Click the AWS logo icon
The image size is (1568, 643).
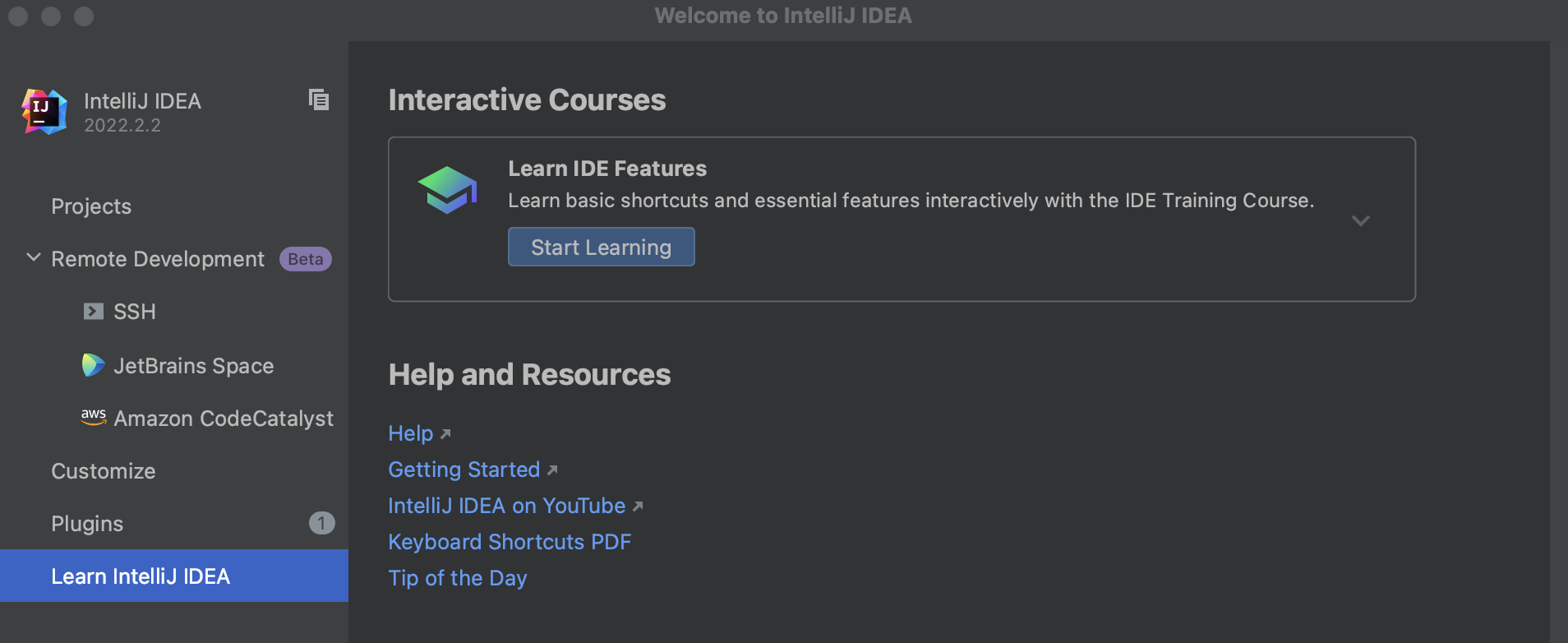[x=94, y=416]
